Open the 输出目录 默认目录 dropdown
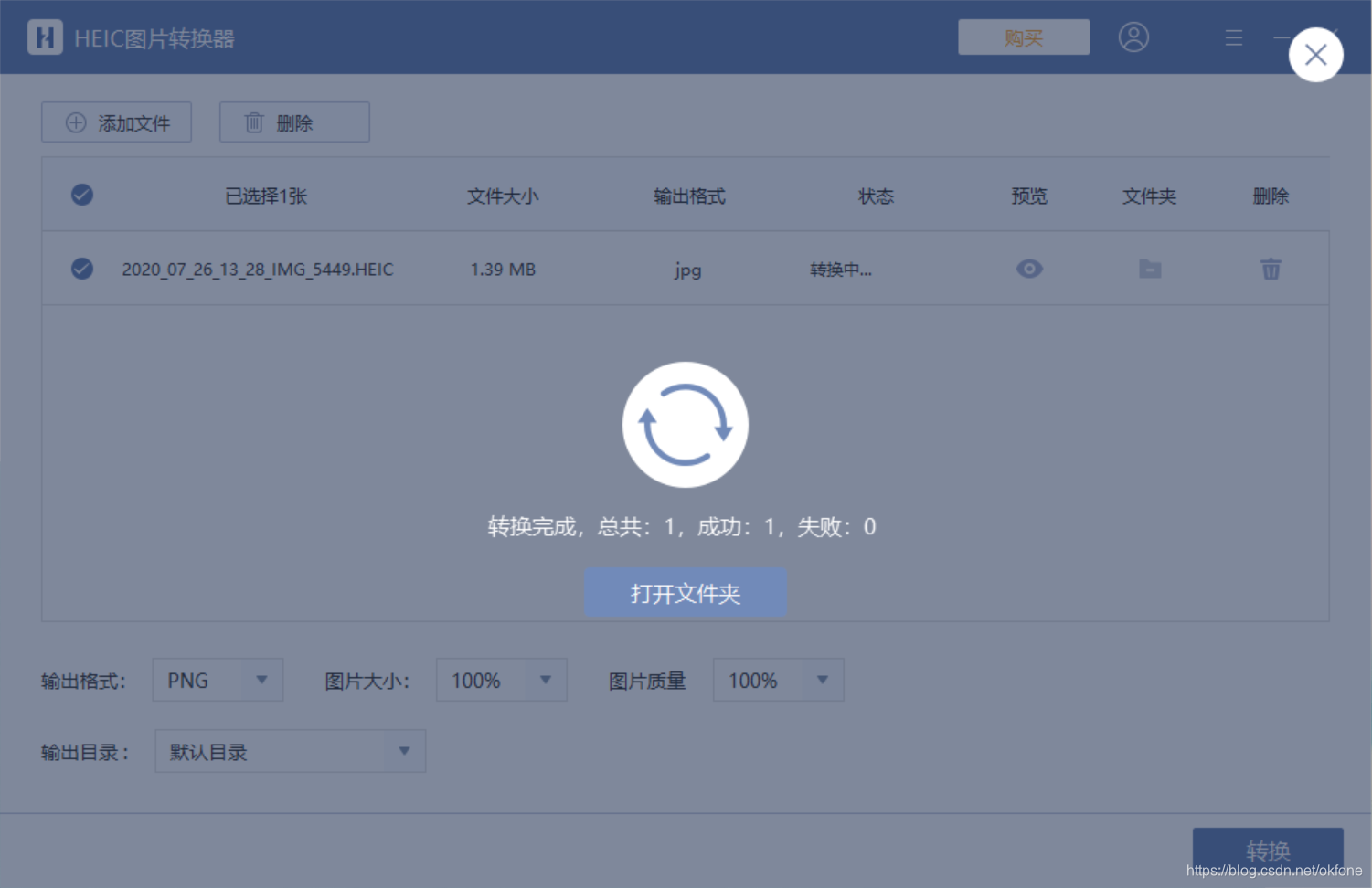The image size is (1372, 888). (291, 751)
